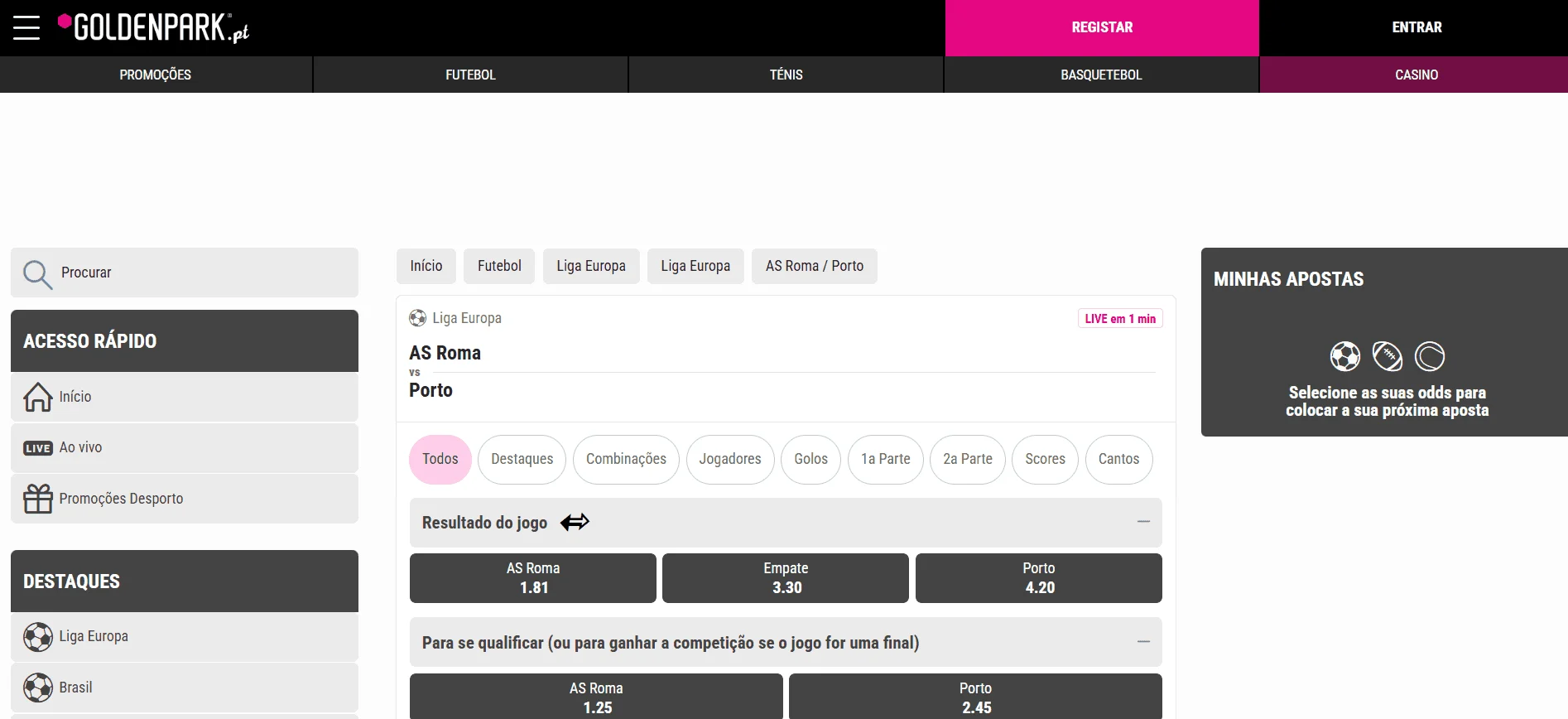Open Promoções Desporto in sidebar

185,499
